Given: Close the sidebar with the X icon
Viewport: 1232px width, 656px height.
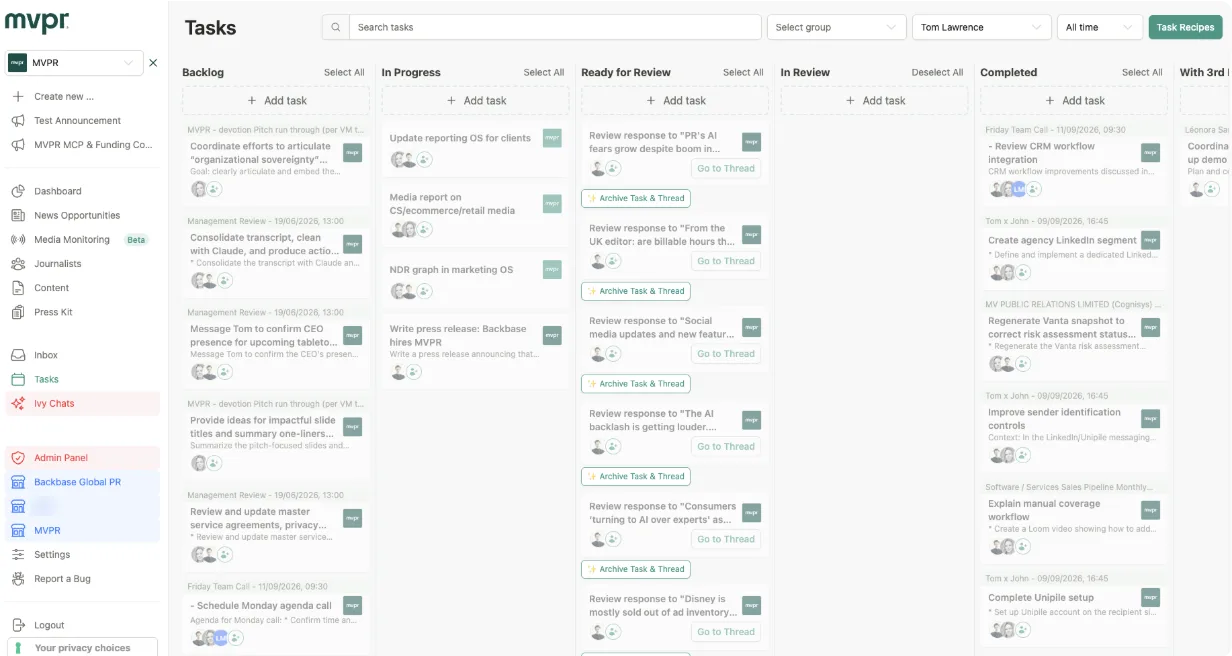Looking at the screenshot, I should click(x=153, y=63).
